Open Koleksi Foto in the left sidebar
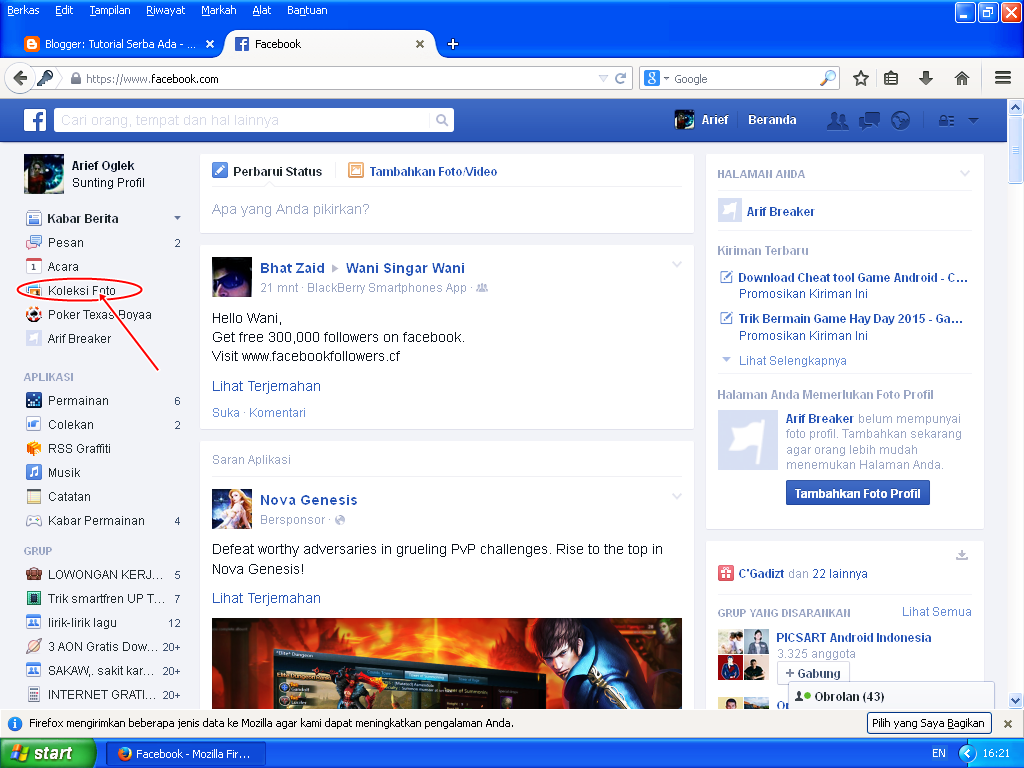The image size is (1024, 768). [x=81, y=291]
